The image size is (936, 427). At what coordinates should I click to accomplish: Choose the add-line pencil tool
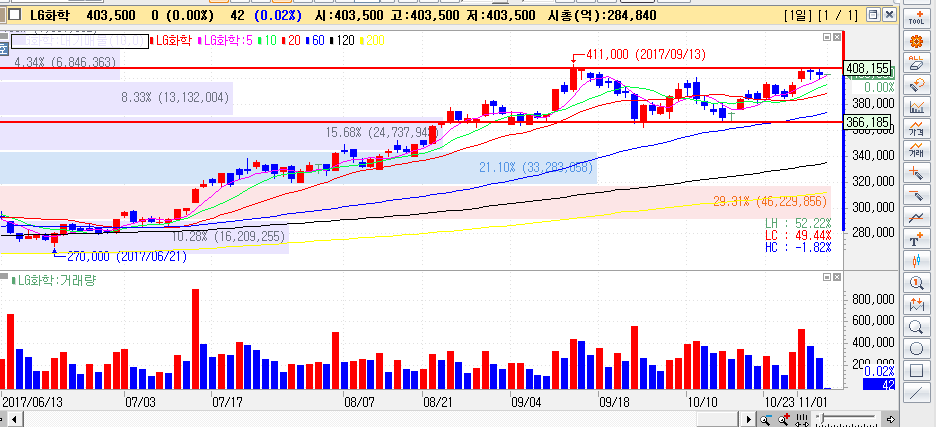click(x=916, y=173)
